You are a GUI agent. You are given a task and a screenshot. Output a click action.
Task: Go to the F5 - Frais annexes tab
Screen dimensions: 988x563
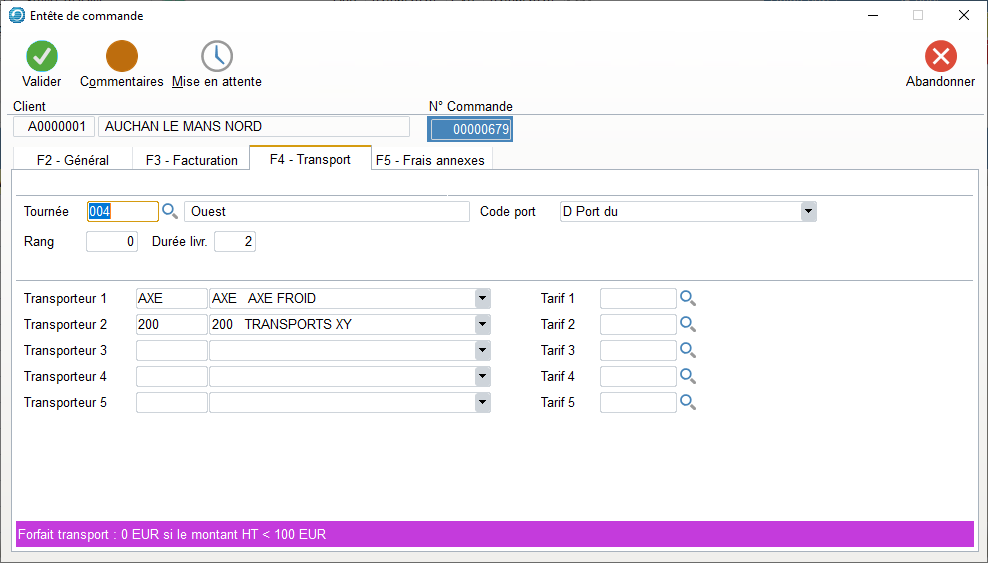coord(430,160)
